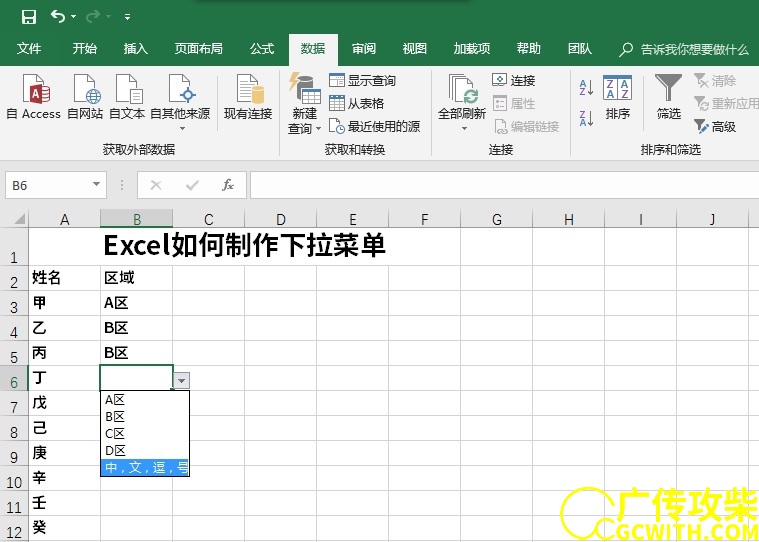Click the 从表格 button

[356, 103]
